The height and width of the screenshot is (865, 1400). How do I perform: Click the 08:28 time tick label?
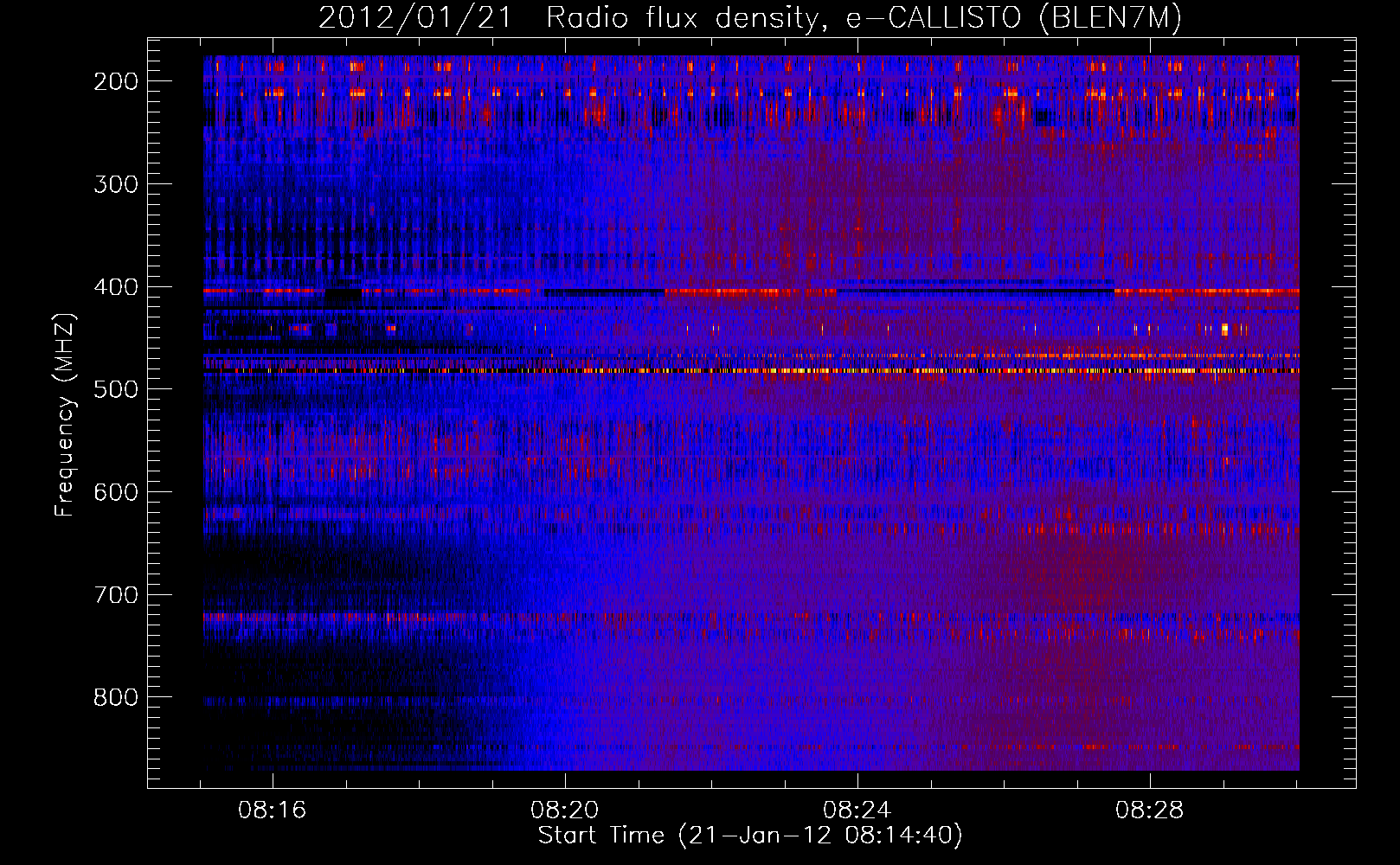click(x=1150, y=811)
